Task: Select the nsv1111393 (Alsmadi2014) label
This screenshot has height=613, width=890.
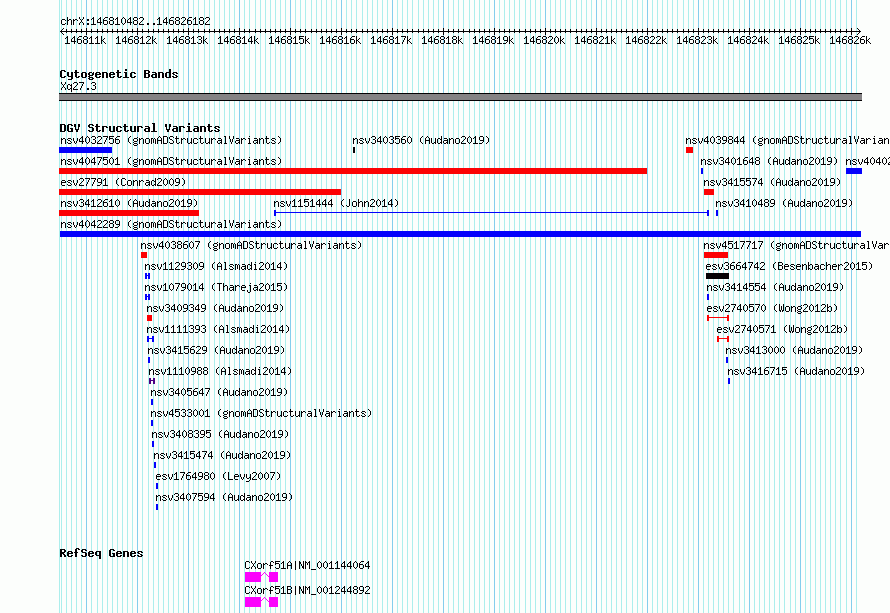Action: pos(218,329)
